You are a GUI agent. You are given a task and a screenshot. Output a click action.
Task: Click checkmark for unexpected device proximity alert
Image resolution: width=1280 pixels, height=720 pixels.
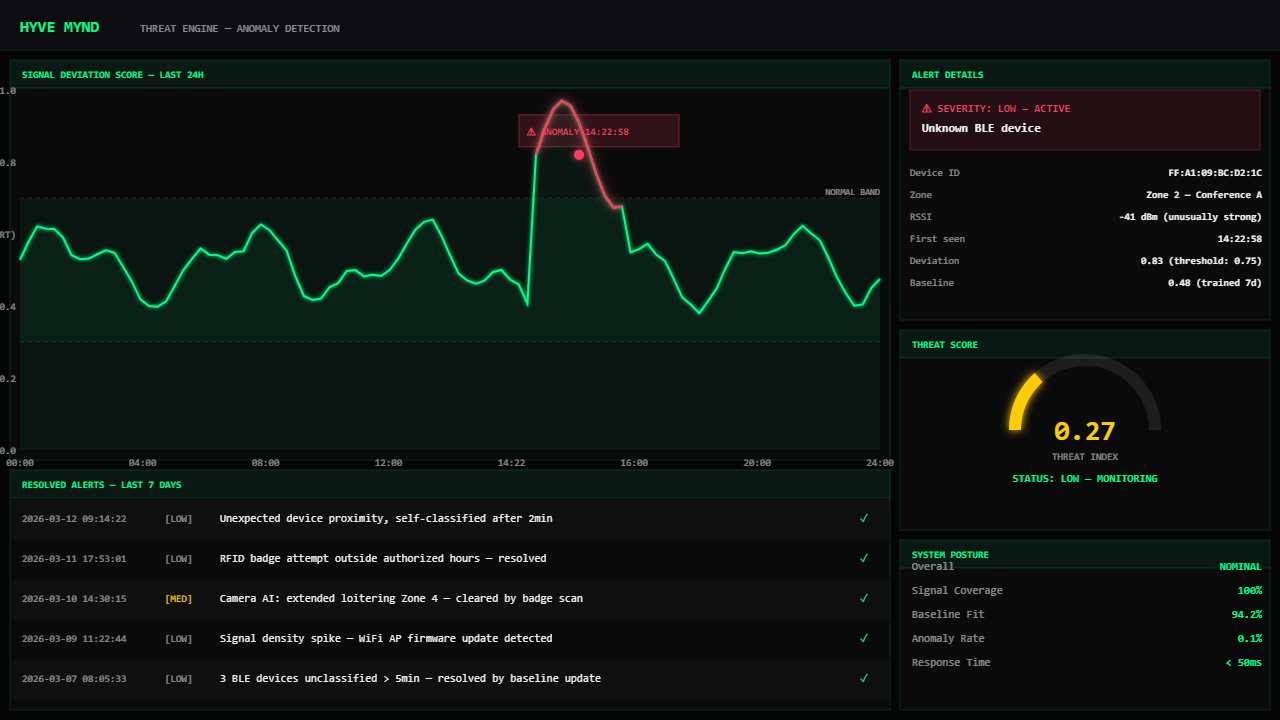(864, 518)
